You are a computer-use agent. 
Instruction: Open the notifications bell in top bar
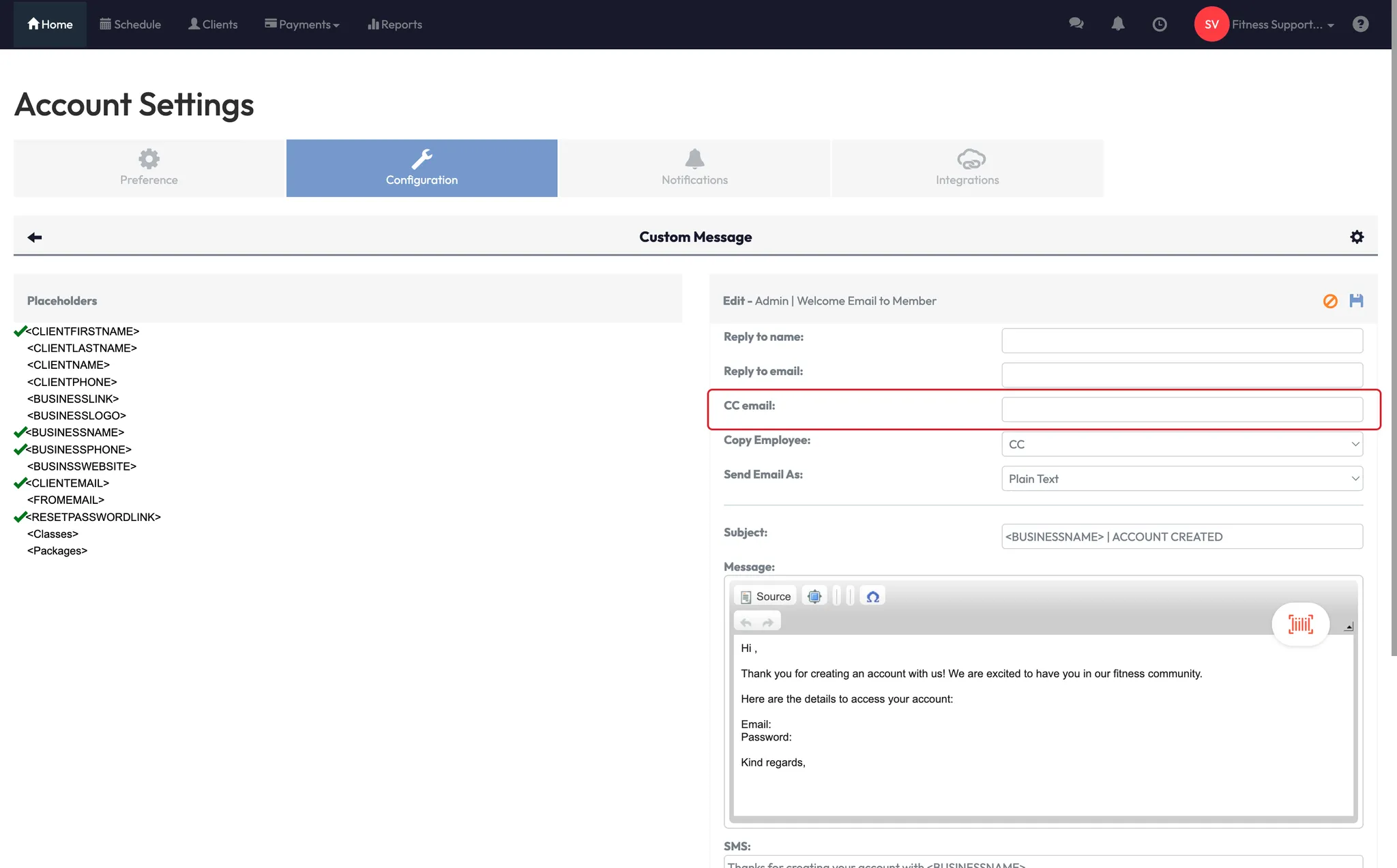[x=1117, y=24]
